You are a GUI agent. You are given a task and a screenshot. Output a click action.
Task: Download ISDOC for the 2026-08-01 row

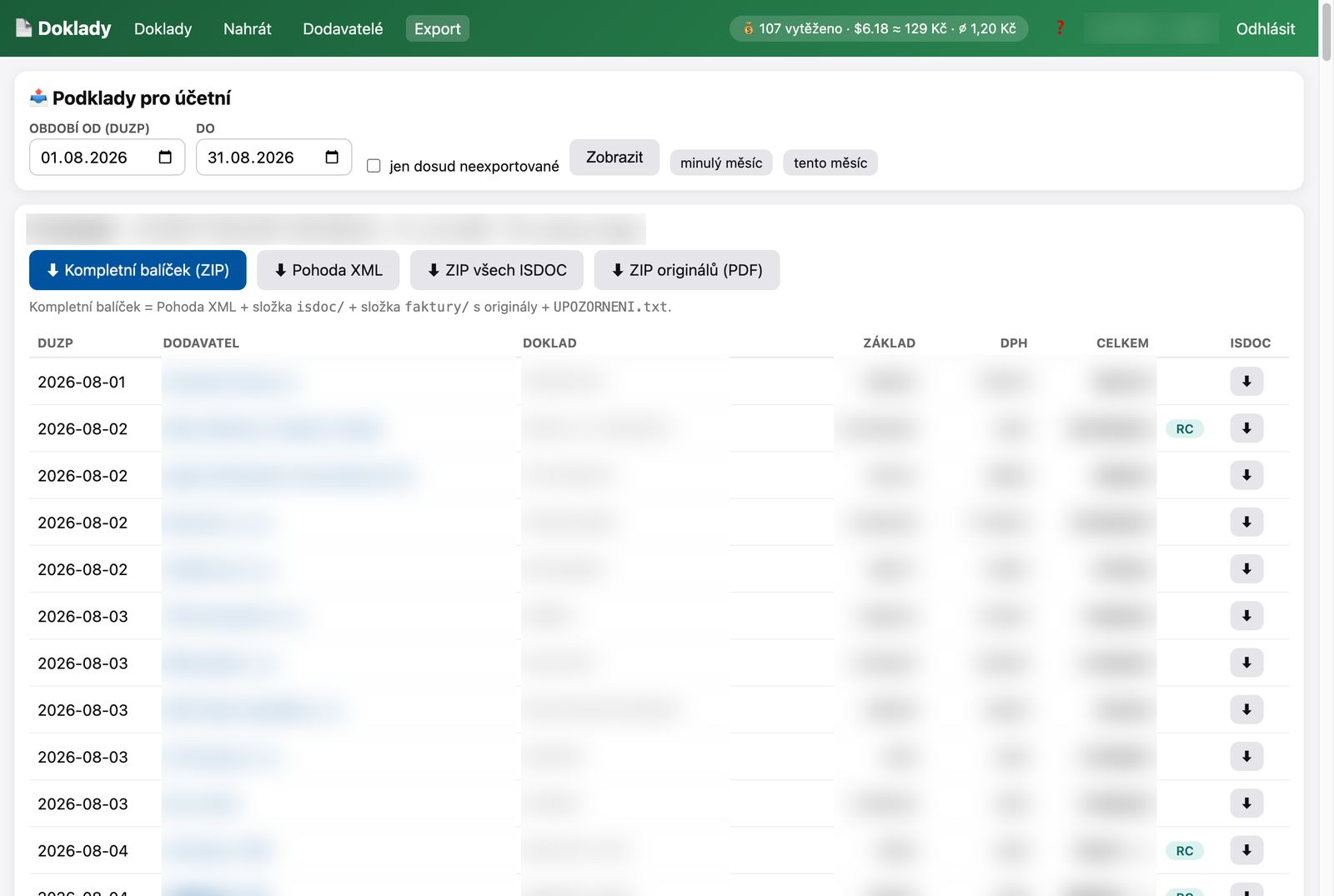[1246, 382]
